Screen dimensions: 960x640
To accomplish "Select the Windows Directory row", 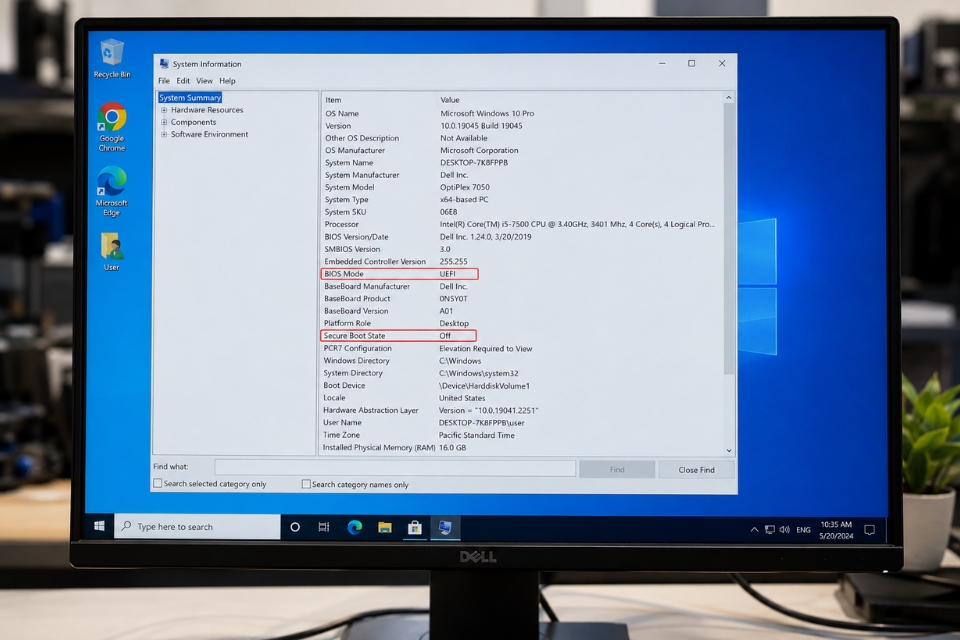I will pos(521,361).
